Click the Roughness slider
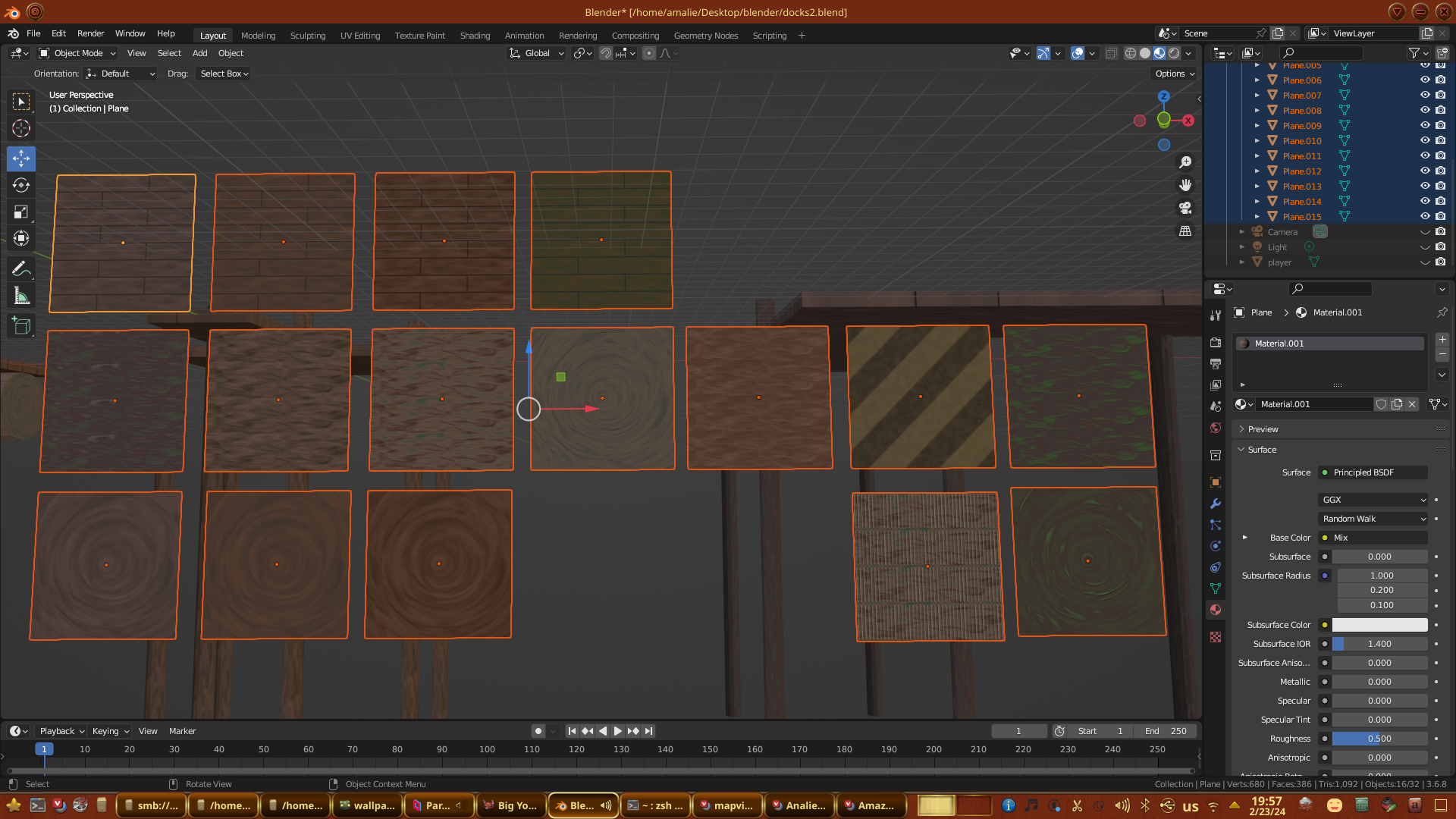Screen dimensions: 1456x819 pyautogui.click(x=1379, y=739)
